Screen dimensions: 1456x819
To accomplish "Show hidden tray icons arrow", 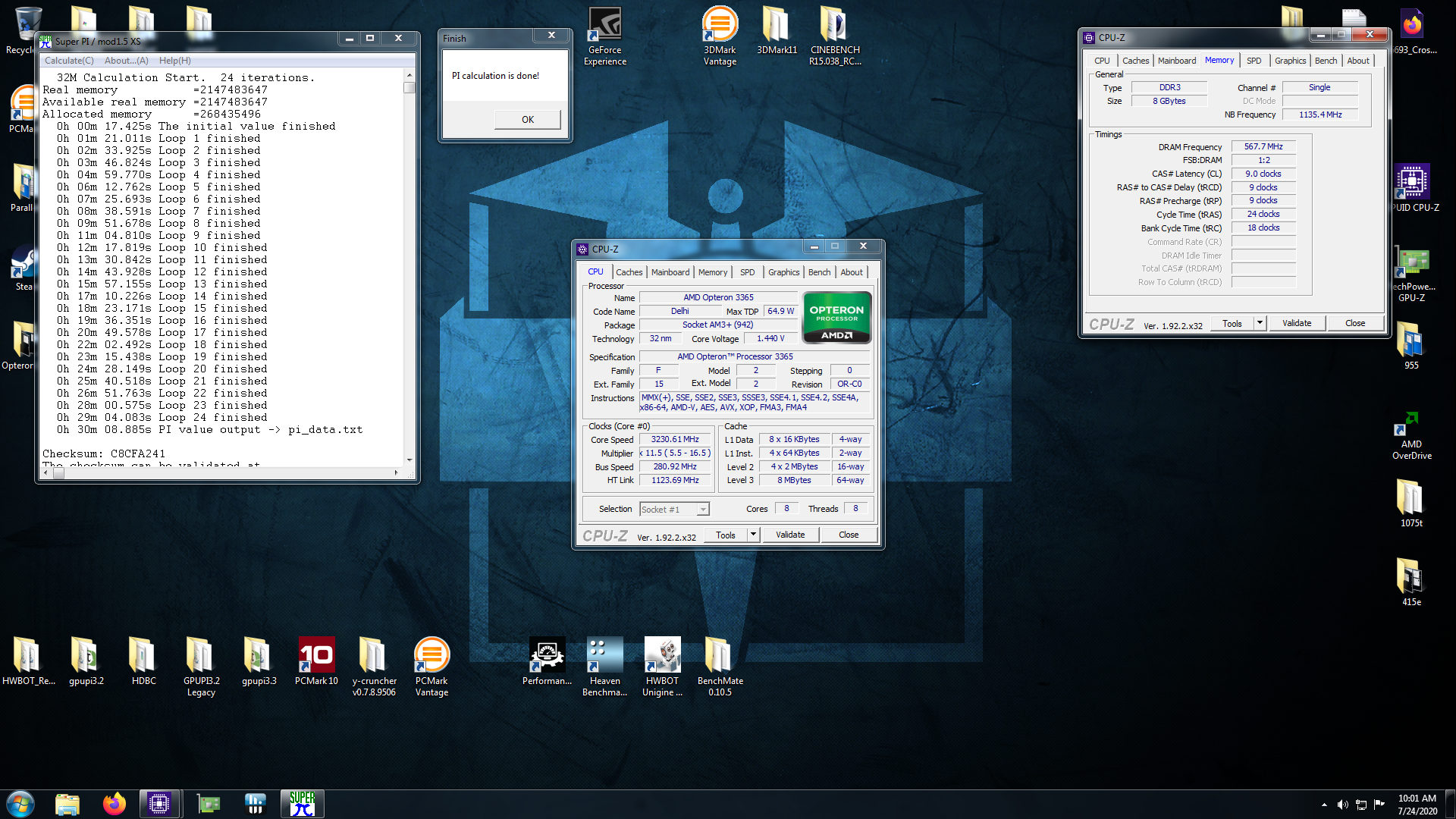I will click(x=1324, y=805).
